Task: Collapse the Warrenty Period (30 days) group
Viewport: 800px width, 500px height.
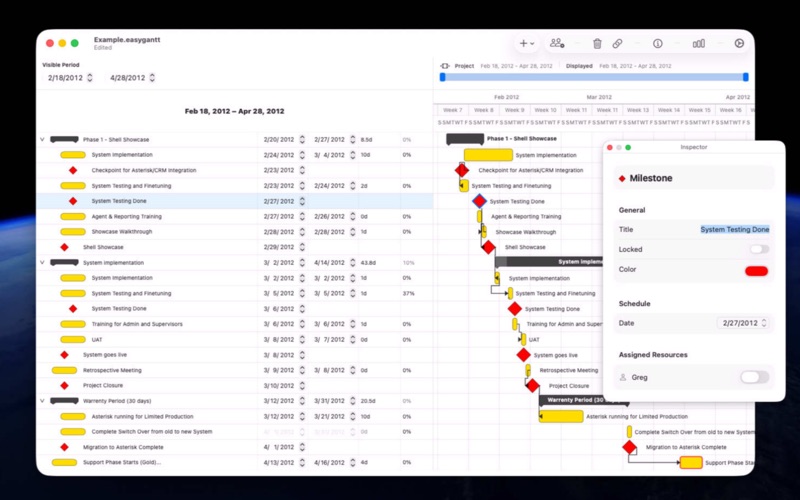Action: 42,401
